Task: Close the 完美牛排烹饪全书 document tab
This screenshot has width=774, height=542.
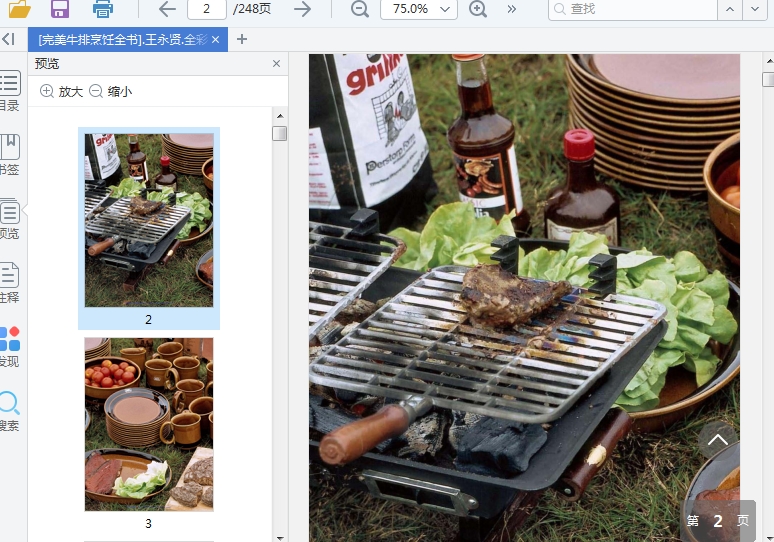Action: (216, 39)
